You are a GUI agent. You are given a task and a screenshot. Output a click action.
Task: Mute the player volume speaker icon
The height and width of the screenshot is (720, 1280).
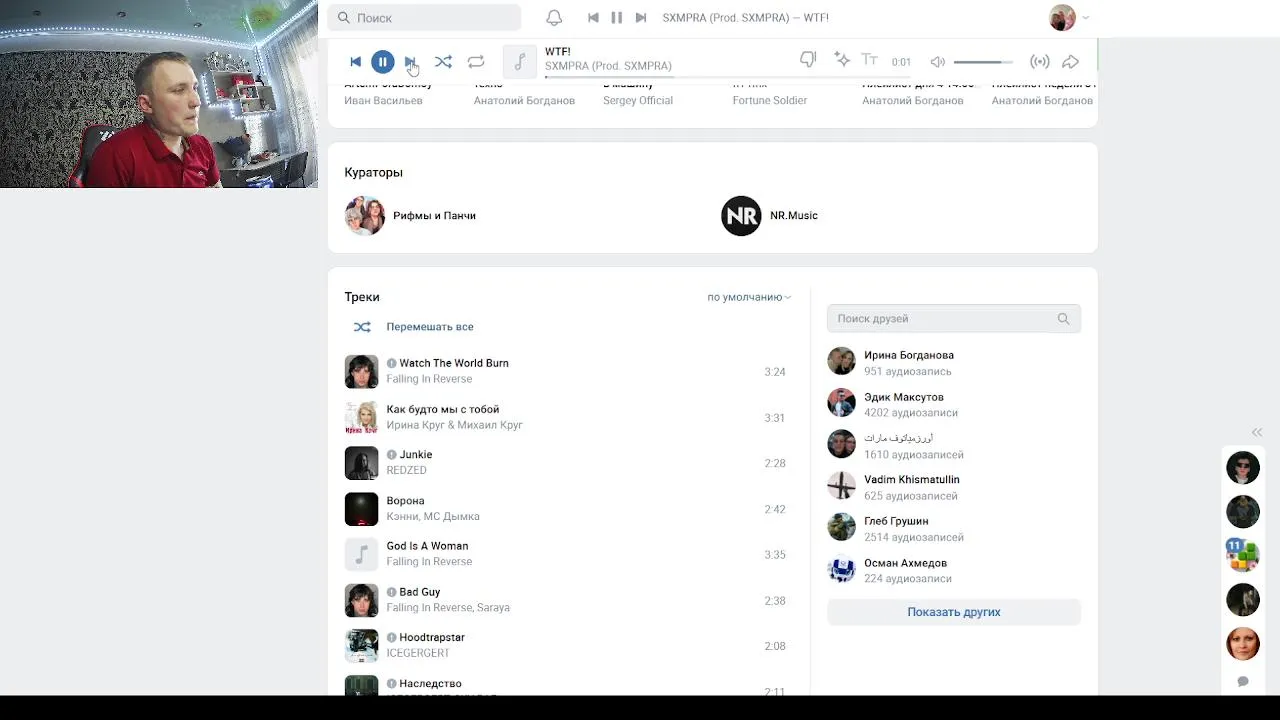click(937, 62)
